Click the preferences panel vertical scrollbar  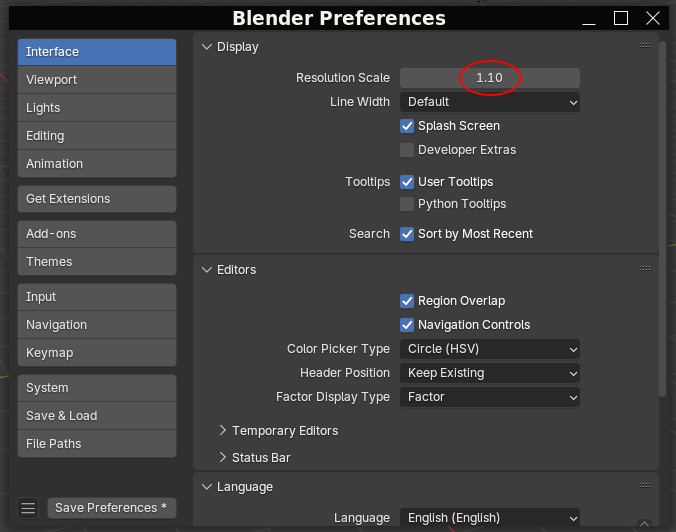click(x=663, y=219)
